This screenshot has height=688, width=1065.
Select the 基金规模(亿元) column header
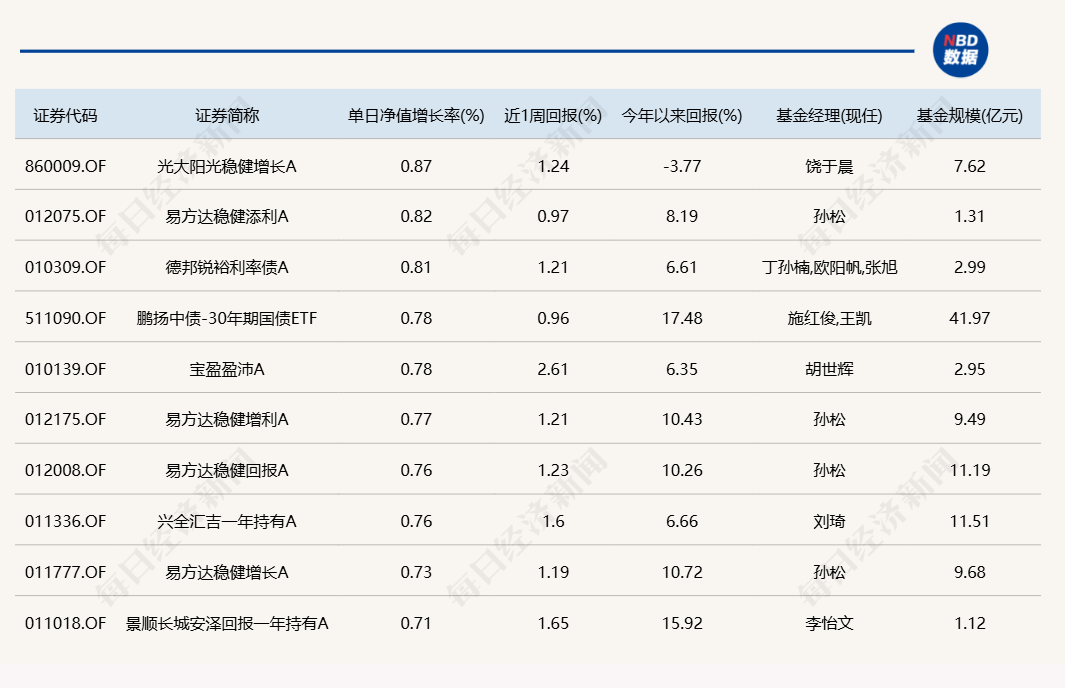(969, 115)
